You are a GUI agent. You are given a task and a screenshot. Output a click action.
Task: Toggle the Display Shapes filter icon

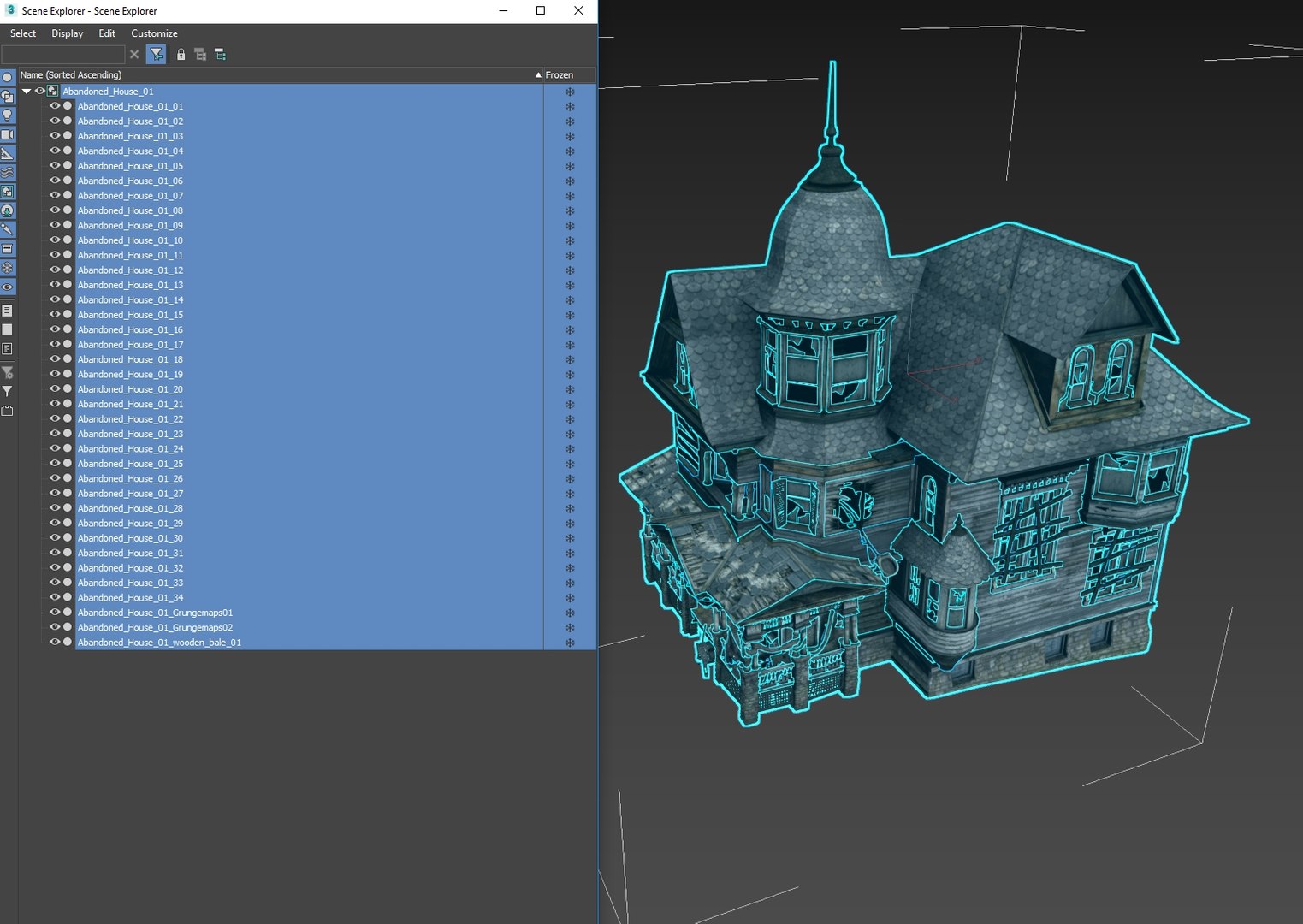(8, 97)
